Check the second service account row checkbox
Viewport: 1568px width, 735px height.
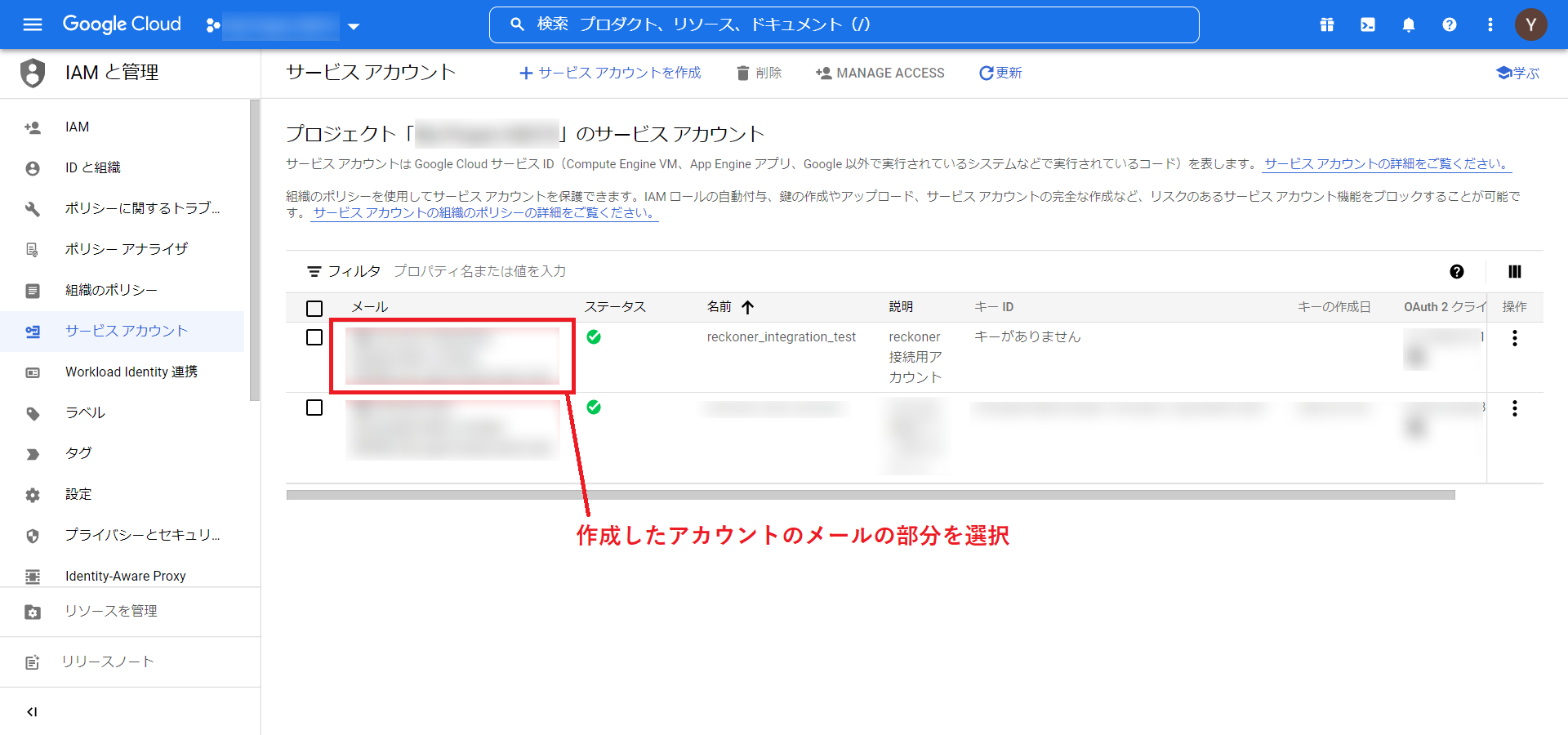point(314,408)
